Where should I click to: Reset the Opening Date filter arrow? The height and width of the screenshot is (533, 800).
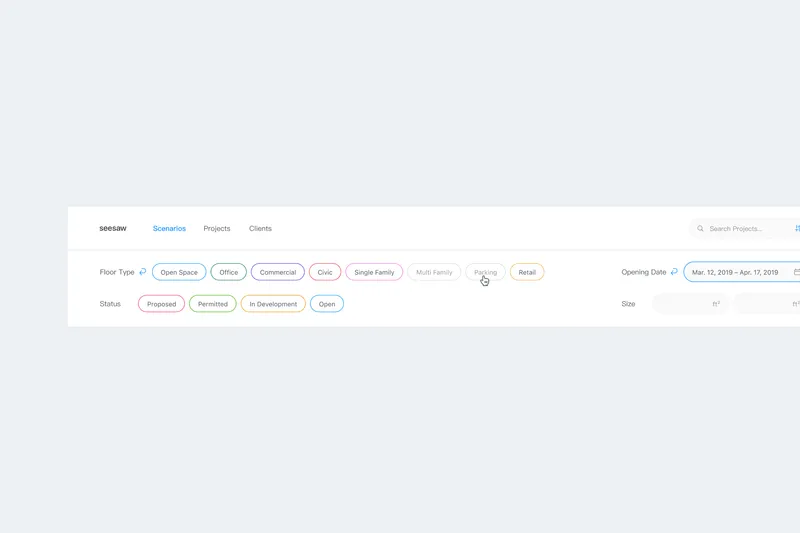tap(674, 272)
